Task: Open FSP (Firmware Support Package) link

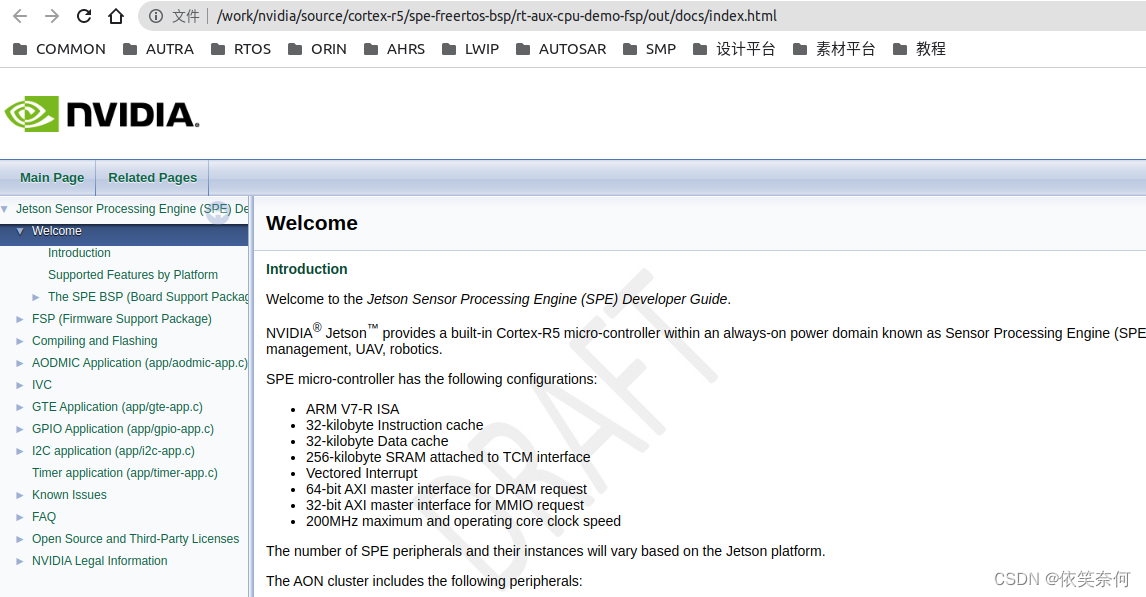Action: pyautogui.click(x=121, y=319)
